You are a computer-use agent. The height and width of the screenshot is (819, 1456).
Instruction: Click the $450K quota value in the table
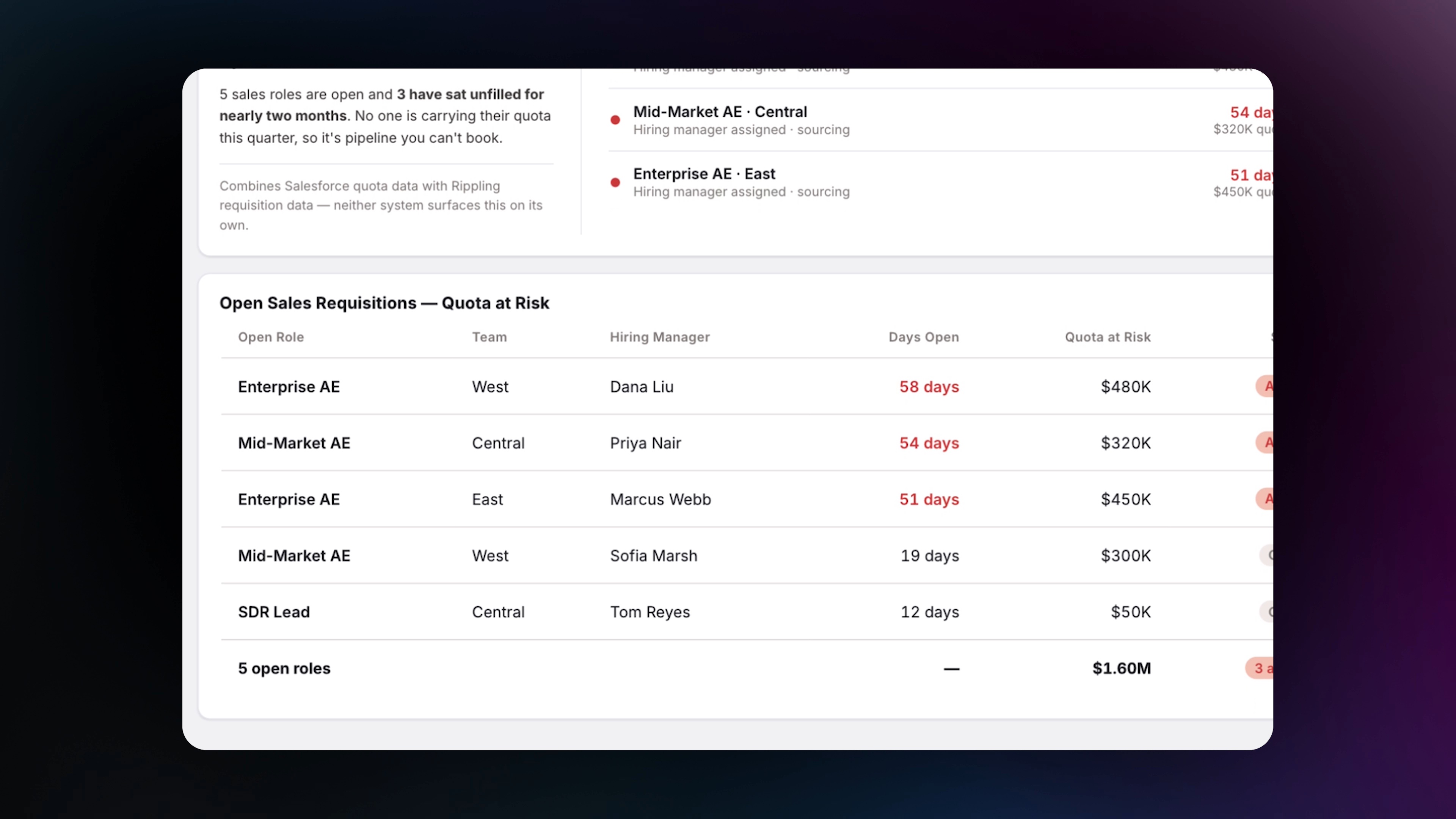1125,500
